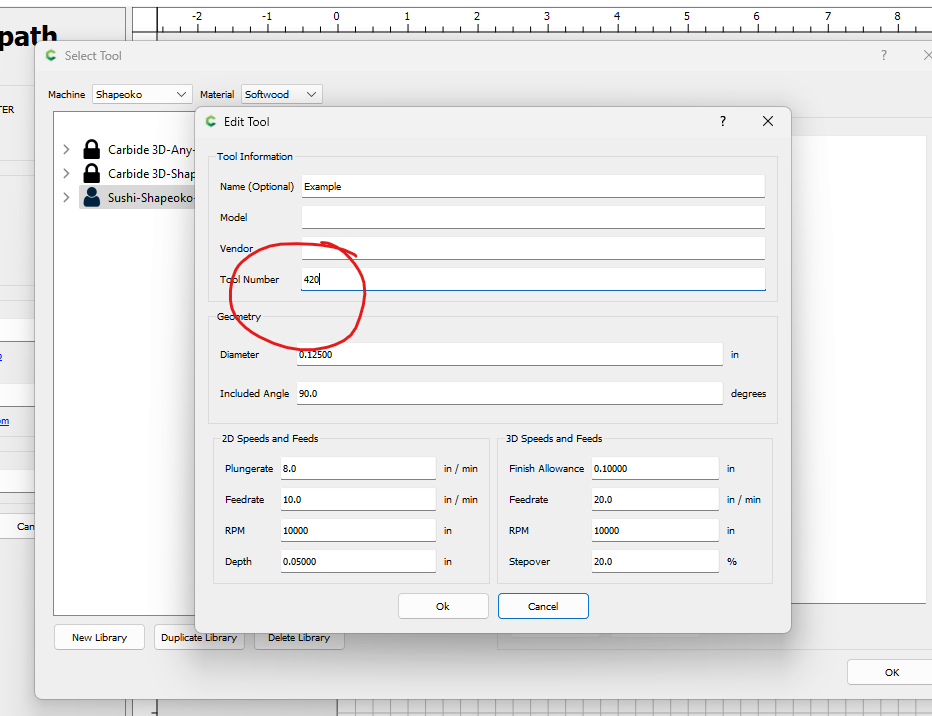Click the Tool Number input field
This screenshot has height=716, width=932.
tap(532, 280)
